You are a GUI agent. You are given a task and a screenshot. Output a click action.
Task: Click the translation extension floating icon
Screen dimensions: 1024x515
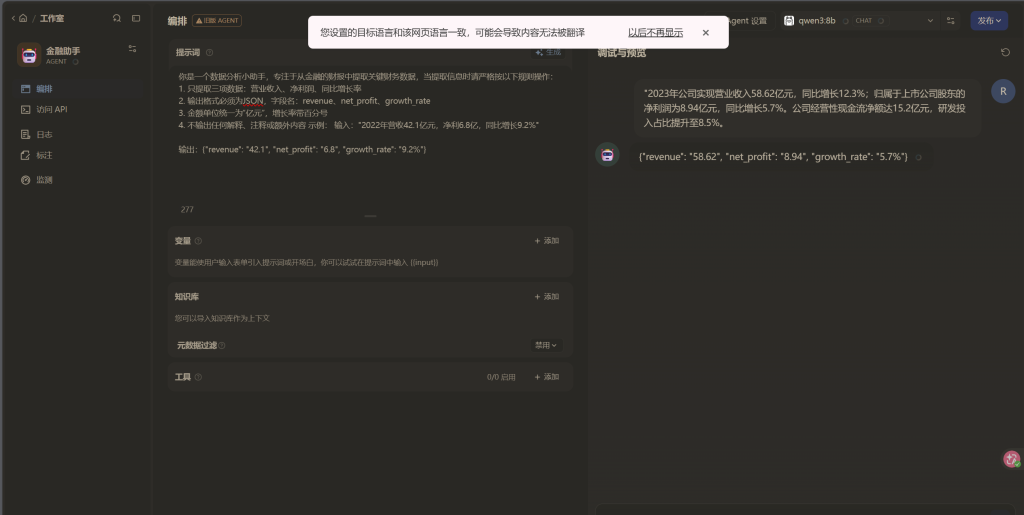click(1012, 460)
